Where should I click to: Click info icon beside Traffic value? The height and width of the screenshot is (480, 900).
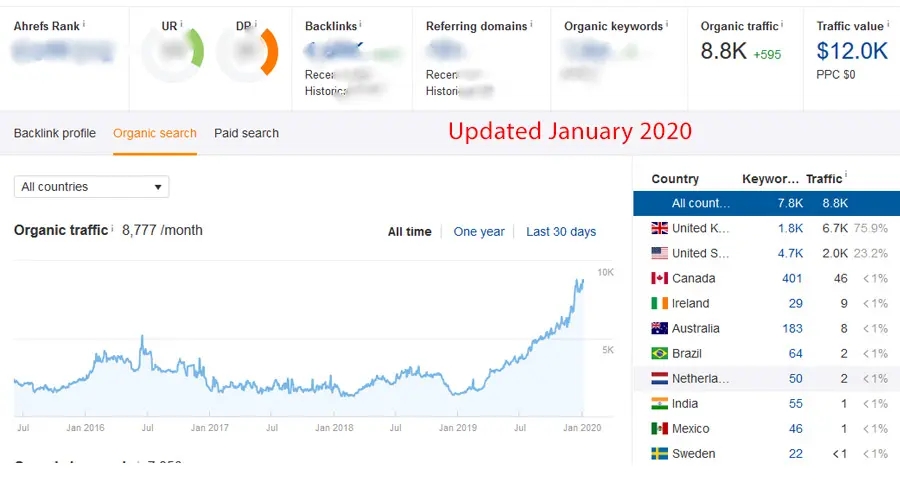pos(890,23)
